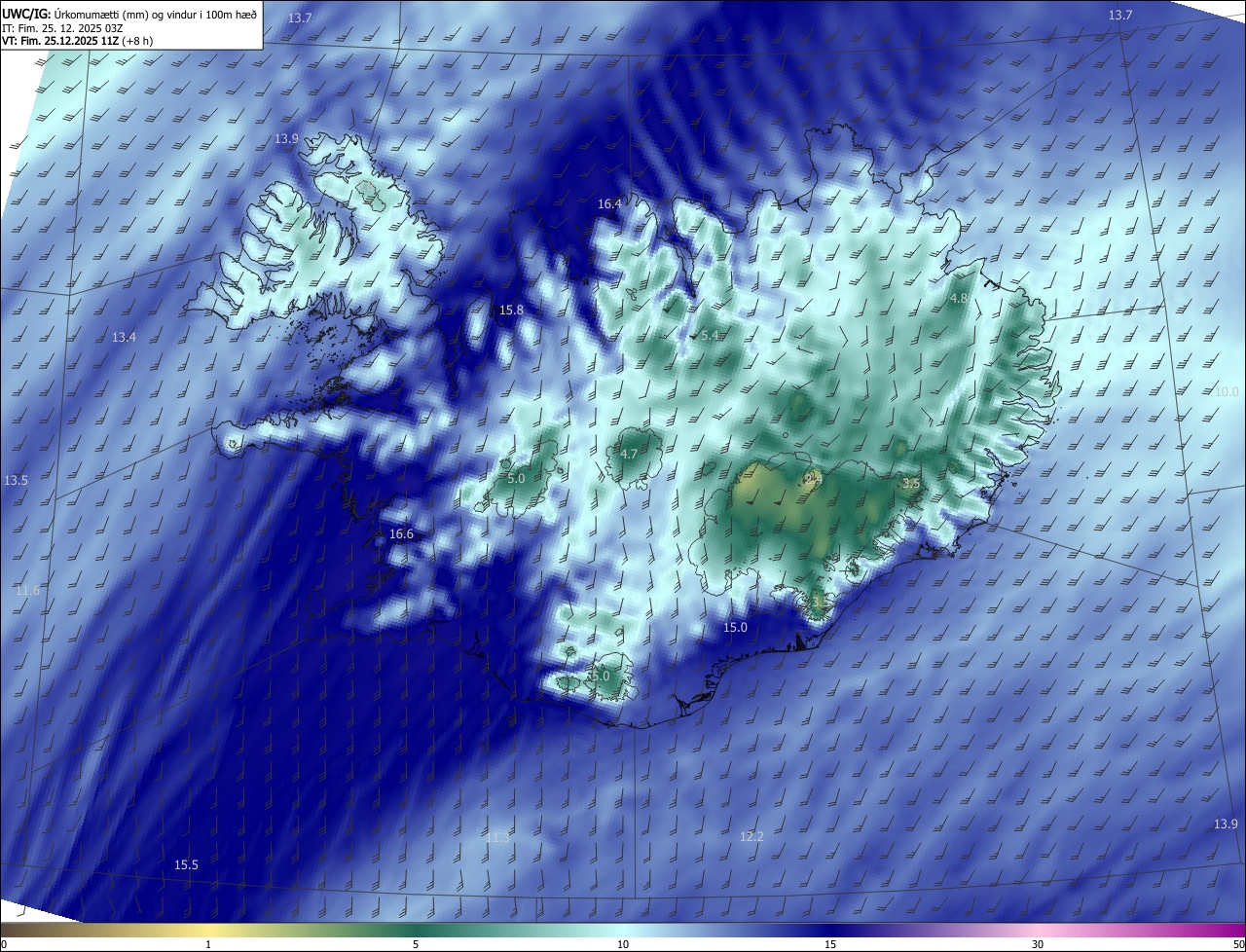Click the colour scale label 0
Image resolution: width=1246 pixels, height=952 pixels.
(x=4, y=945)
